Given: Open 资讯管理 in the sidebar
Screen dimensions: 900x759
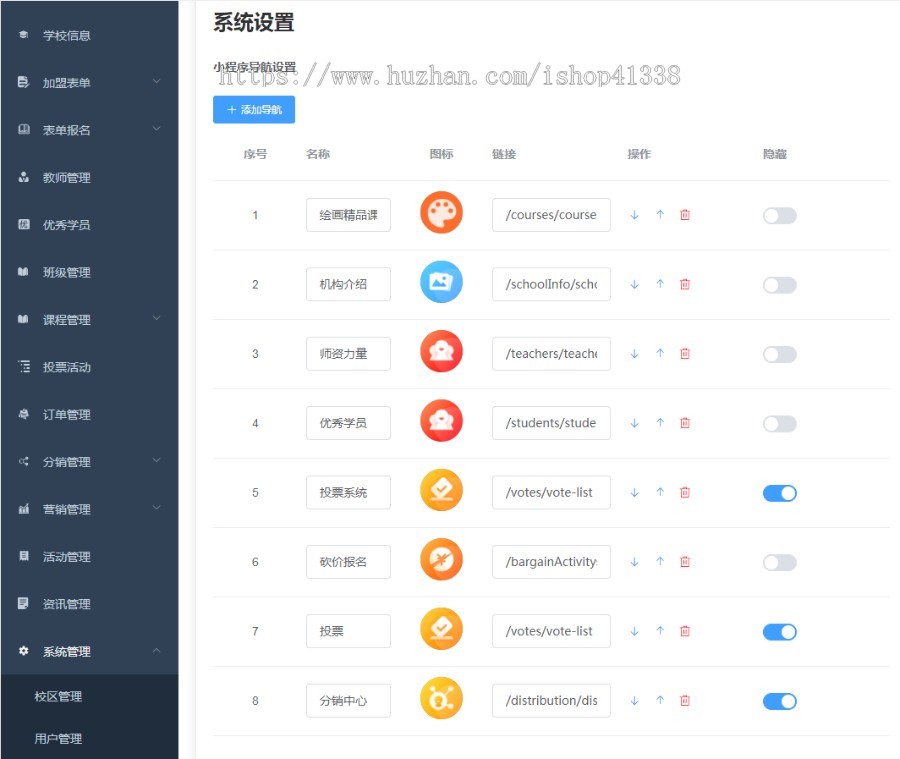Looking at the screenshot, I should tap(89, 604).
